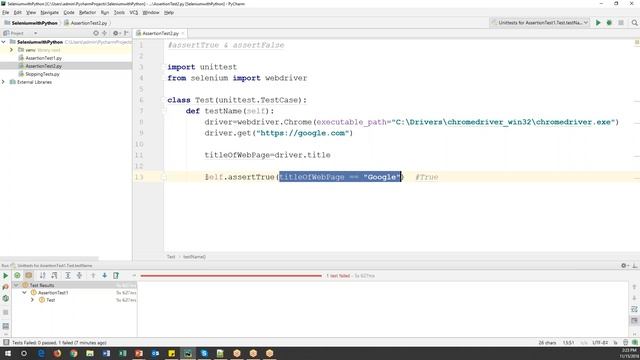Go to next failed test
640x360 pixels.
[x=104, y=276]
